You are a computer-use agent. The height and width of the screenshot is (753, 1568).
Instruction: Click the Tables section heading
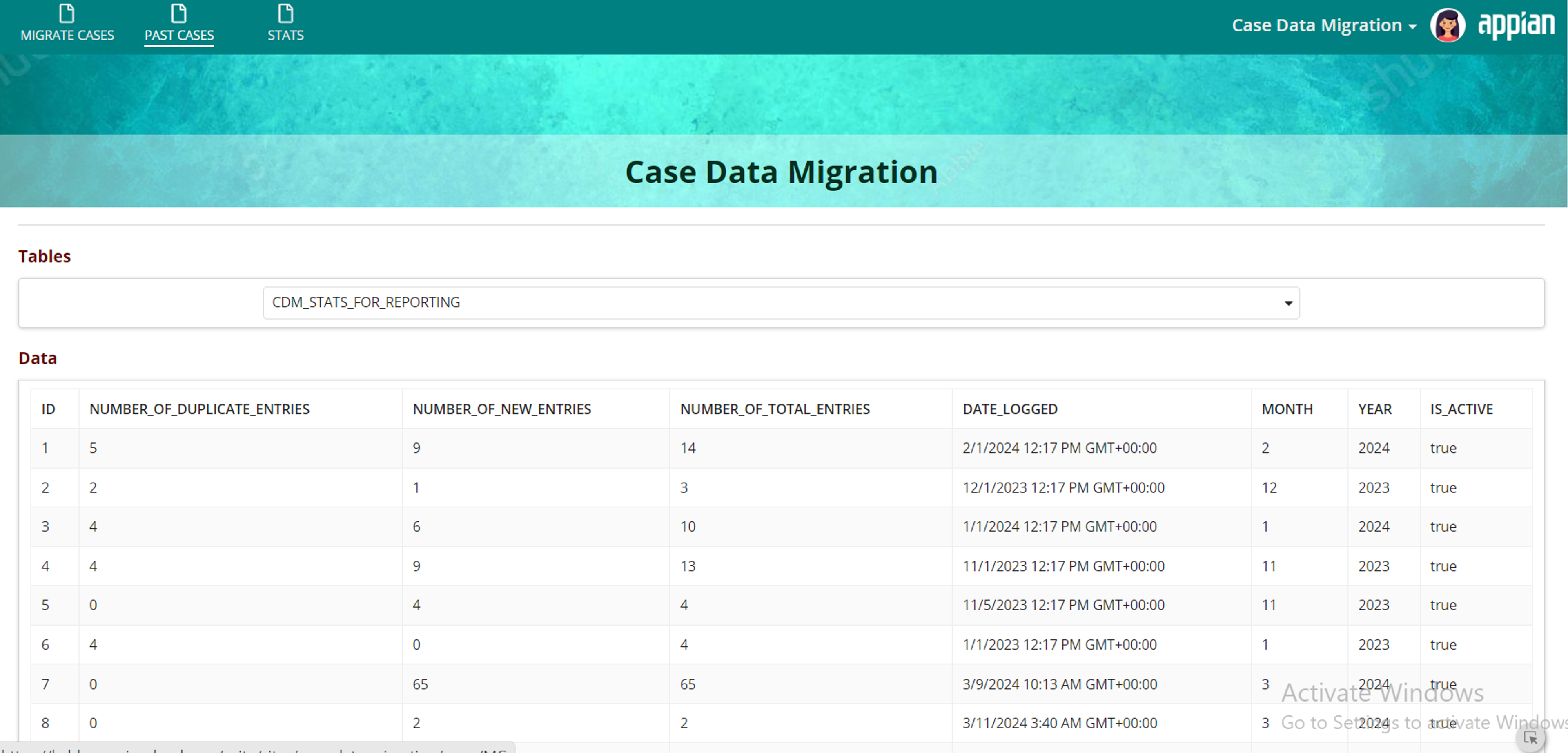click(45, 257)
